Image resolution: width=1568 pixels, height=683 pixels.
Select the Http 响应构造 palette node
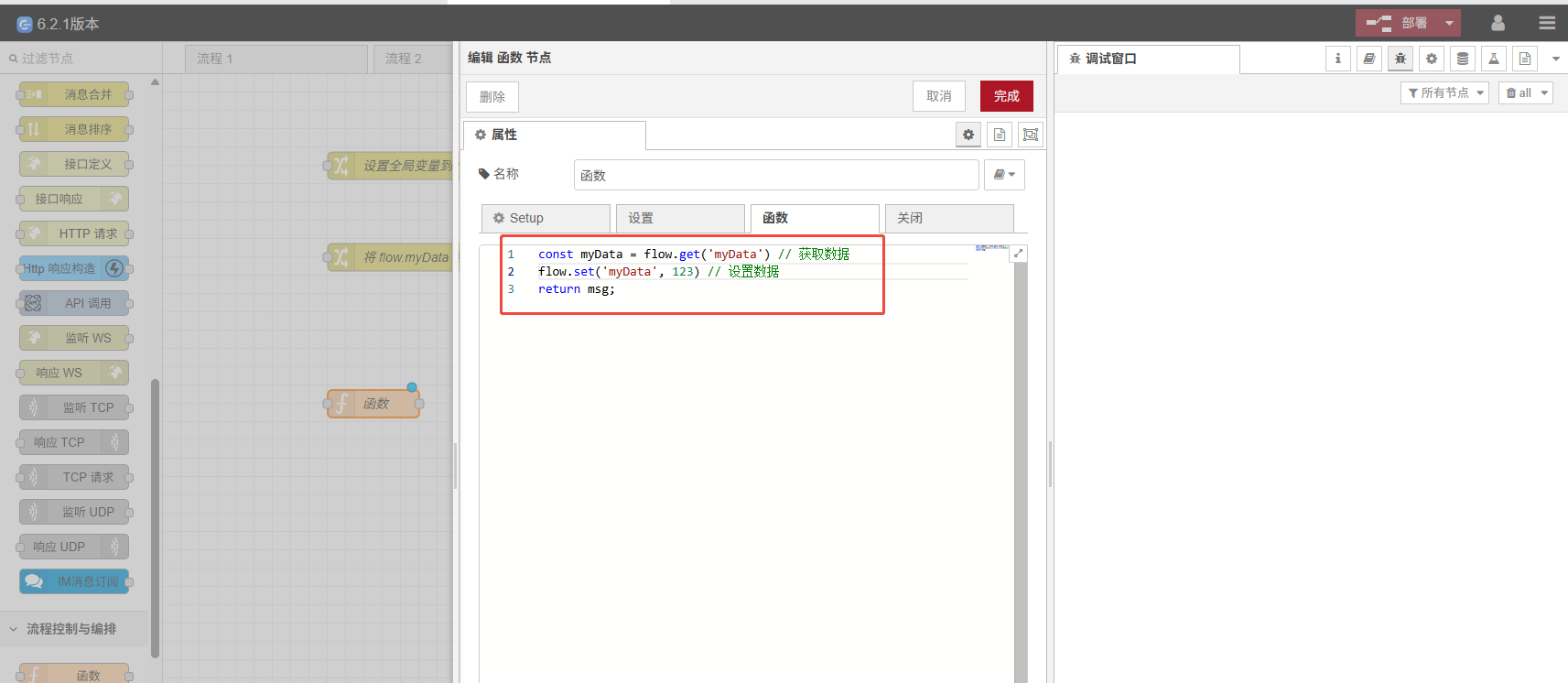[x=74, y=268]
